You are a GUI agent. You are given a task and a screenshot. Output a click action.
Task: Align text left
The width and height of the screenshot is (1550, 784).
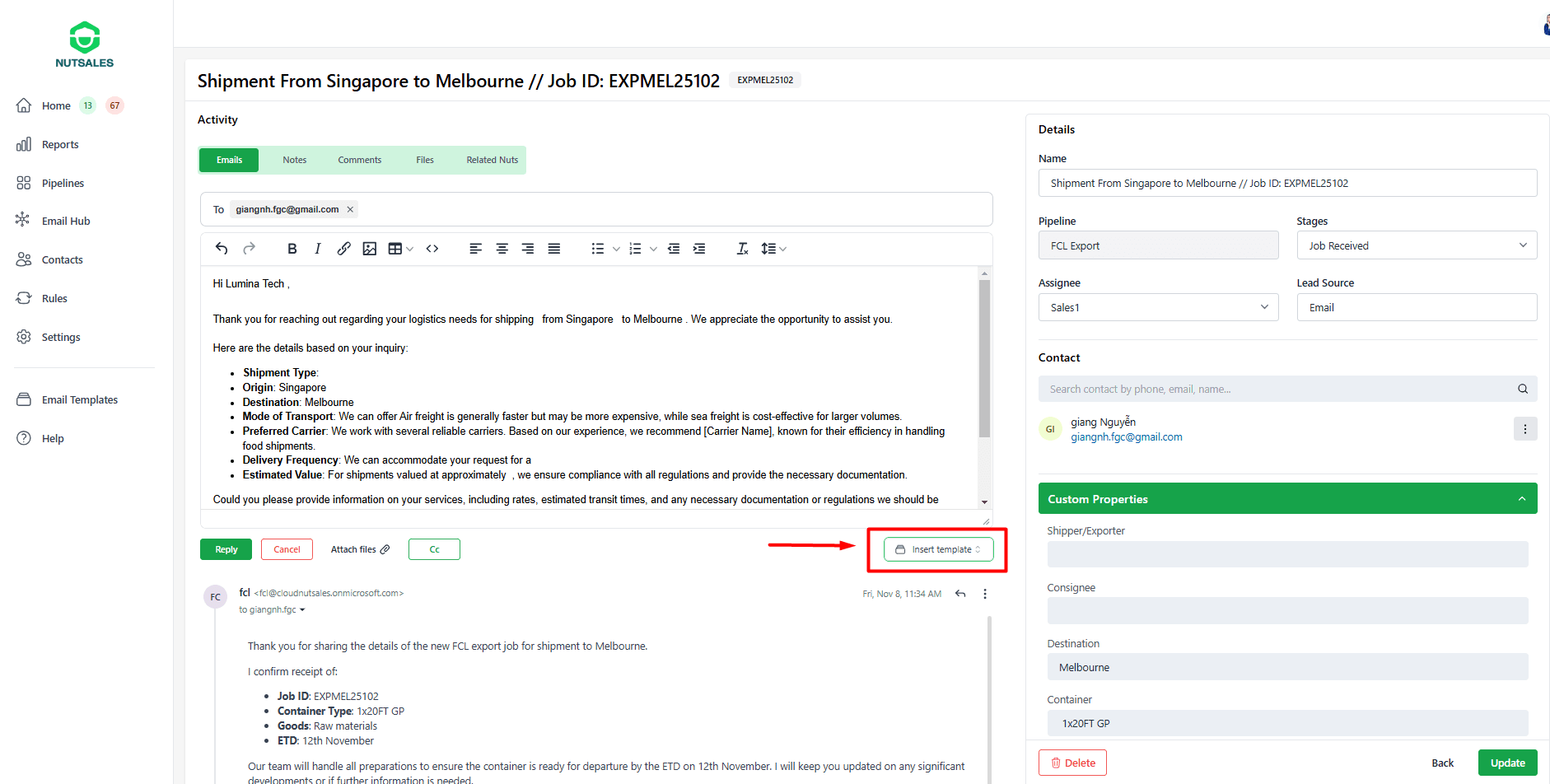click(x=475, y=248)
